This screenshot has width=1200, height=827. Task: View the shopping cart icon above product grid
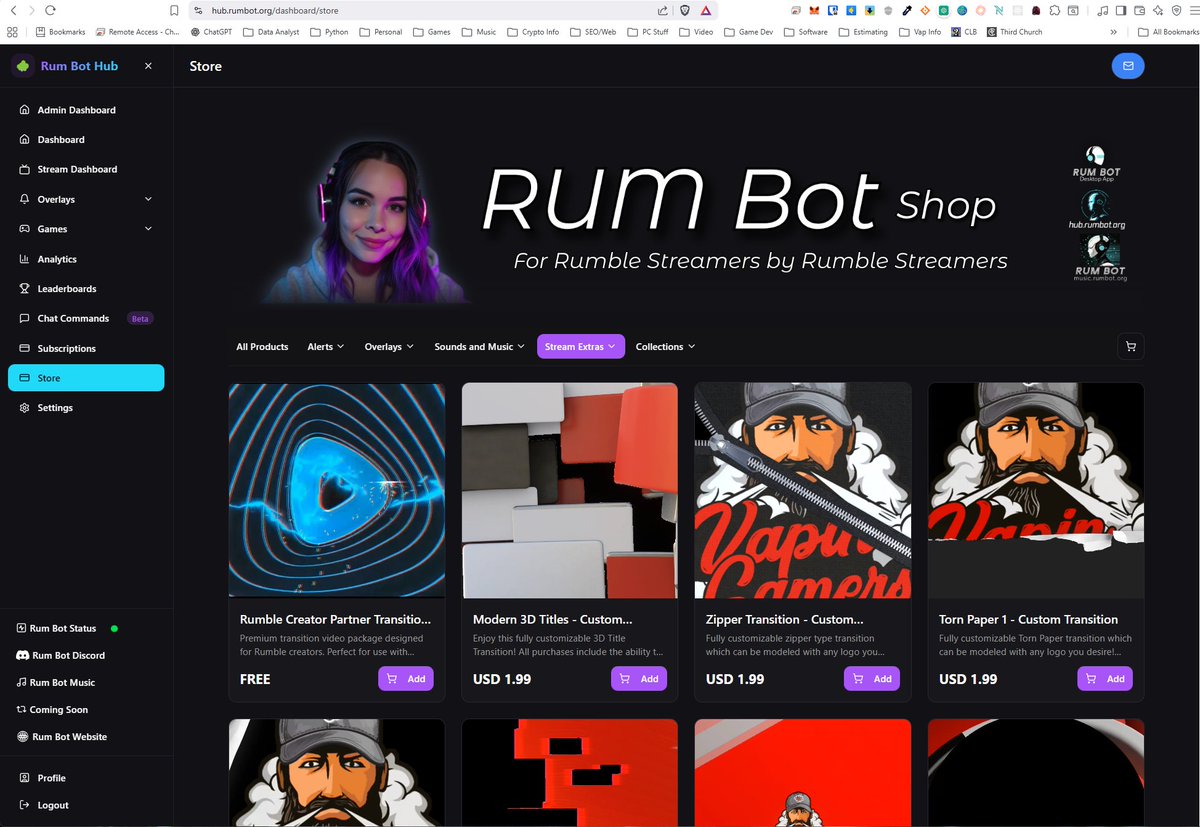click(1130, 346)
